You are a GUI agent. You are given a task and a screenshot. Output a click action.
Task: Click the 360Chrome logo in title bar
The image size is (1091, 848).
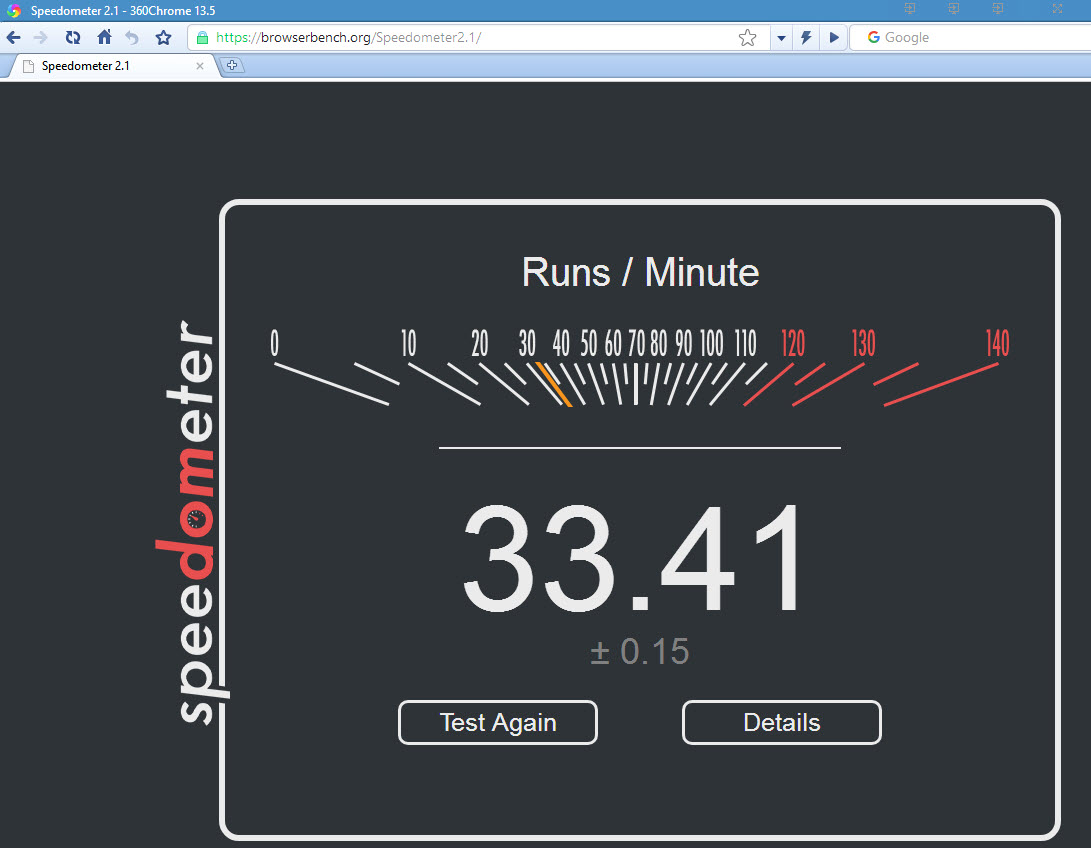pos(14,11)
